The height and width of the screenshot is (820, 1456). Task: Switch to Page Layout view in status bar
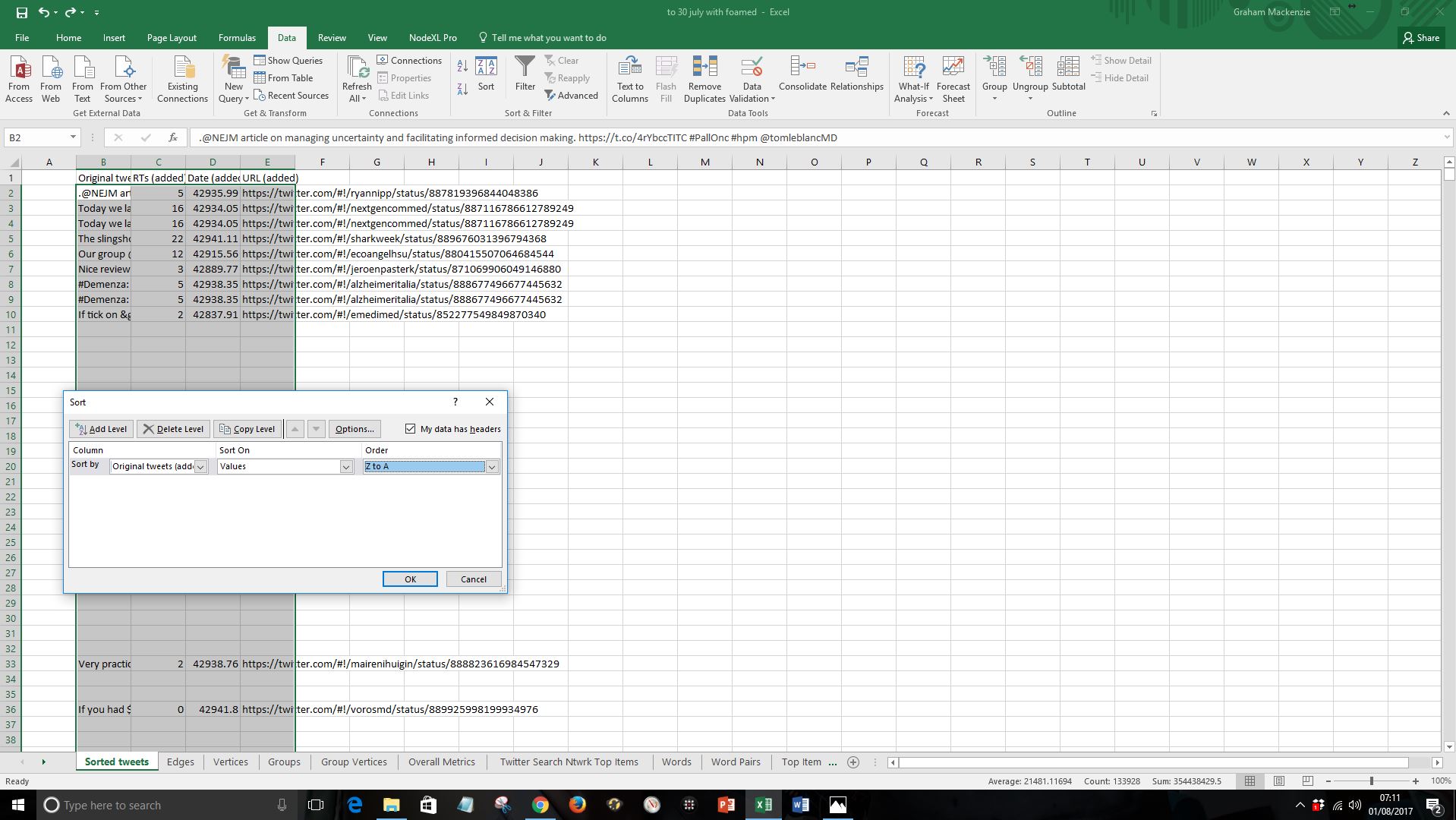pos(1278,781)
